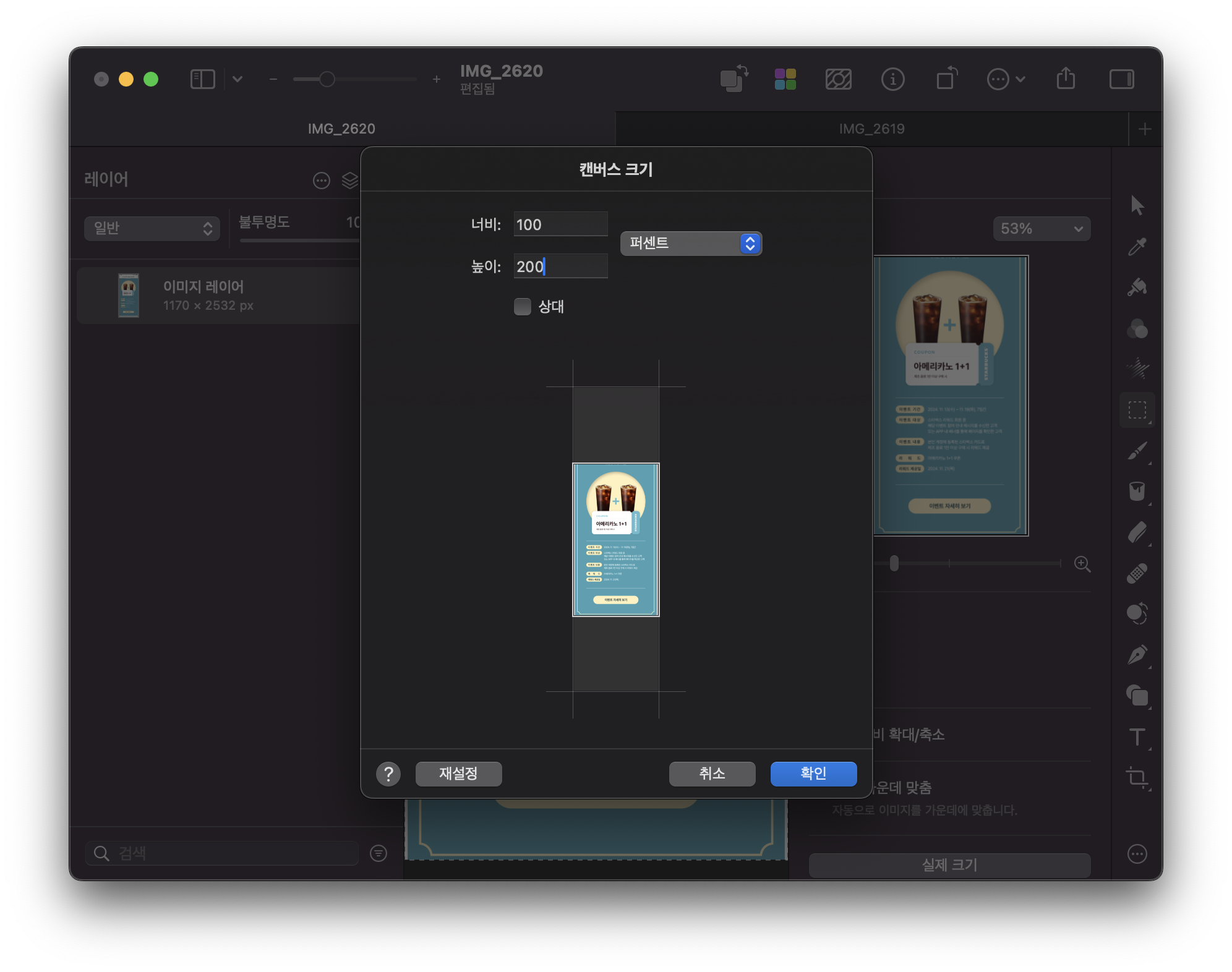
Task: Select the Color Picker eyedropper tool
Action: point(1137,247)
